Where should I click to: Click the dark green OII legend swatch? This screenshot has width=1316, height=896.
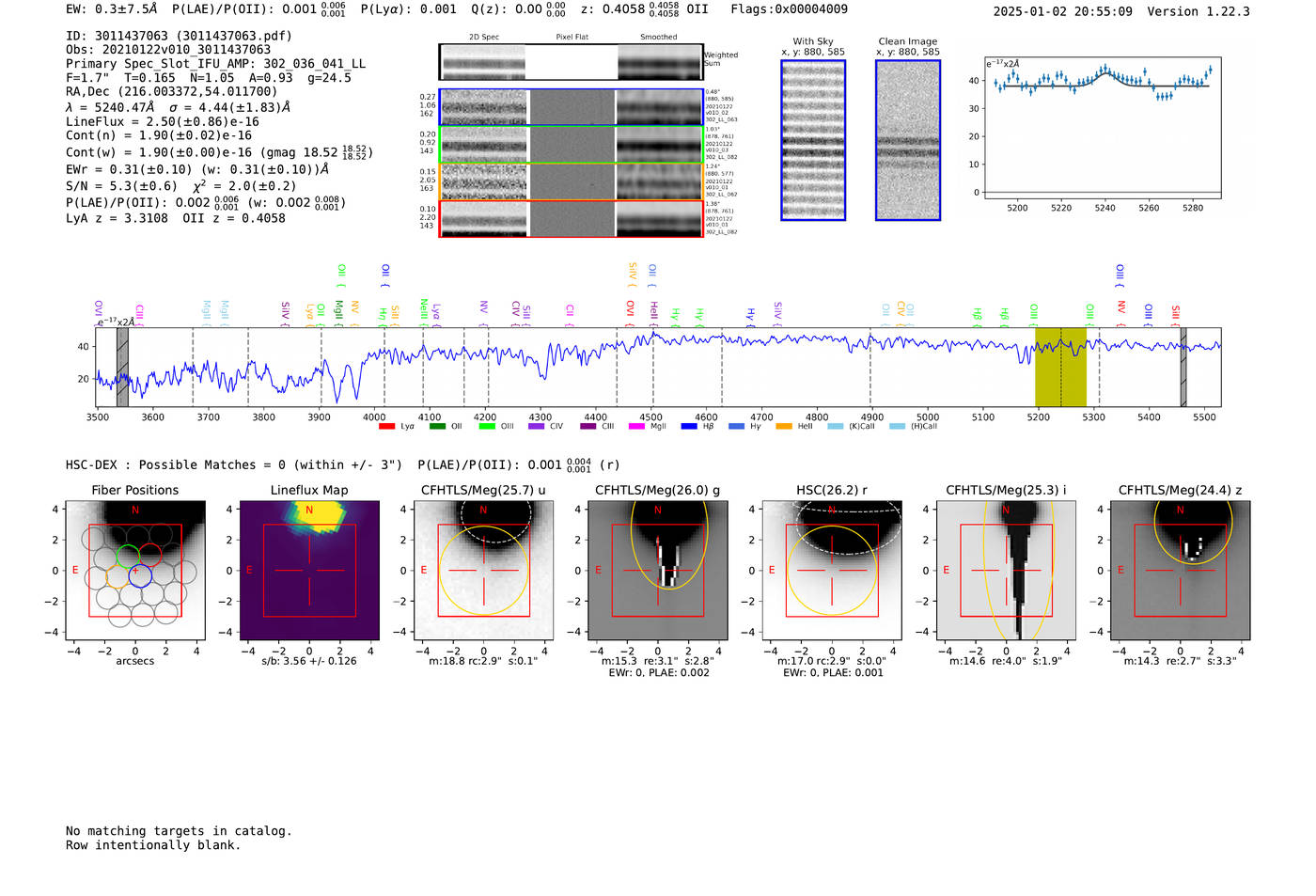coord(437,426)
